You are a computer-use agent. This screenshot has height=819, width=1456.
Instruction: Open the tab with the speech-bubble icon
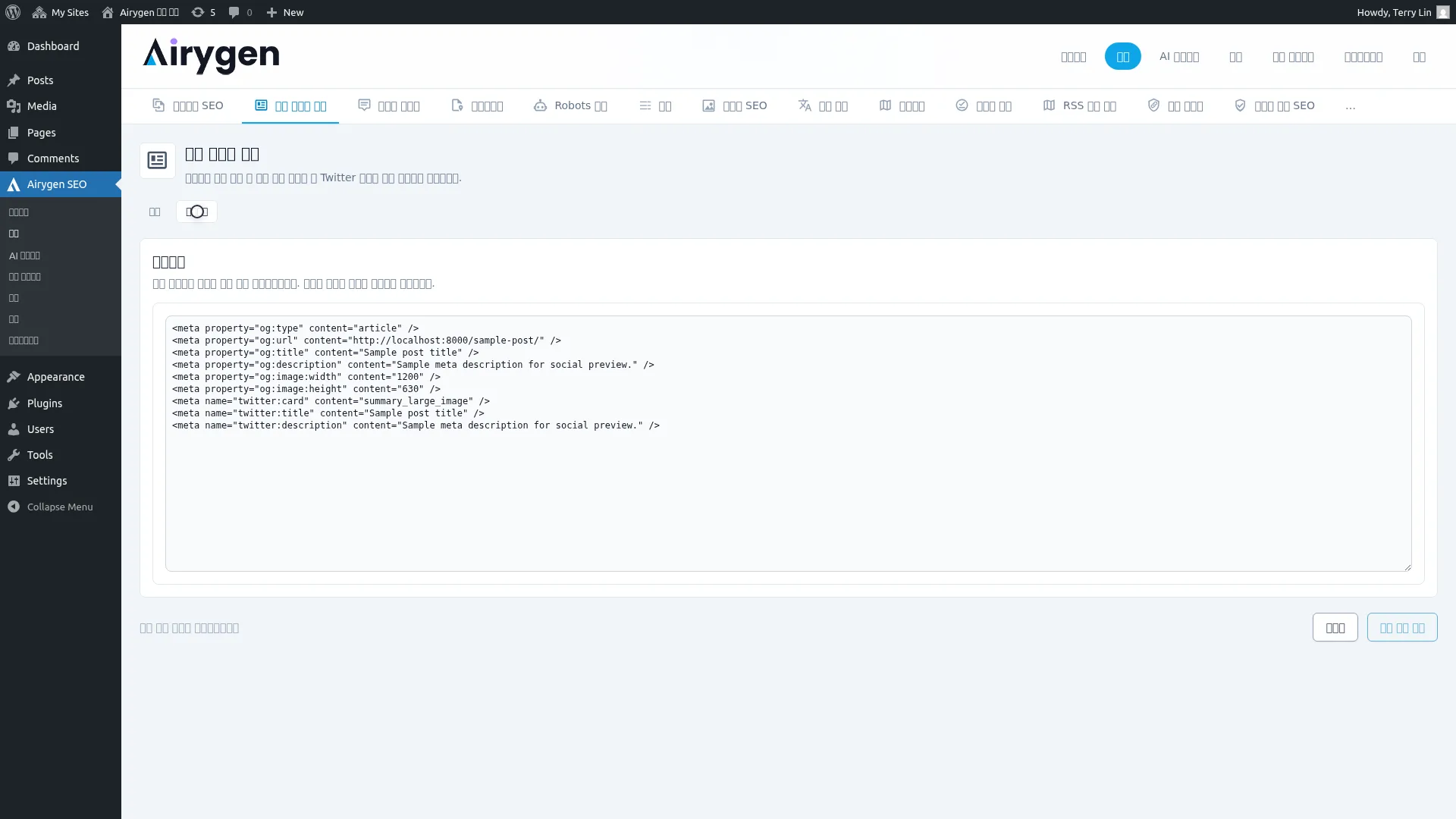tap(388, 105)
